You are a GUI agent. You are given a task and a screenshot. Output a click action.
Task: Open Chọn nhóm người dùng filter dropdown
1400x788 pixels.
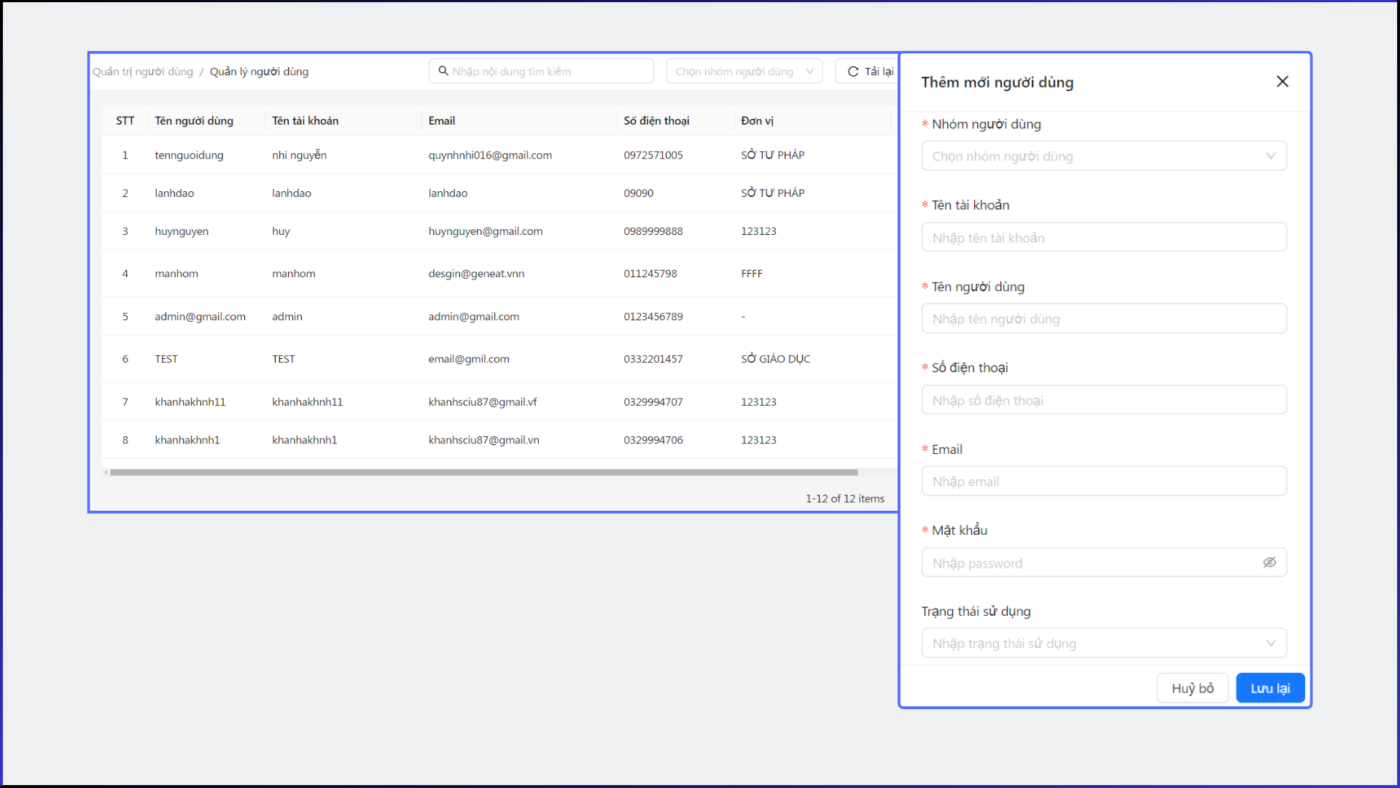(x=744, y=71)
